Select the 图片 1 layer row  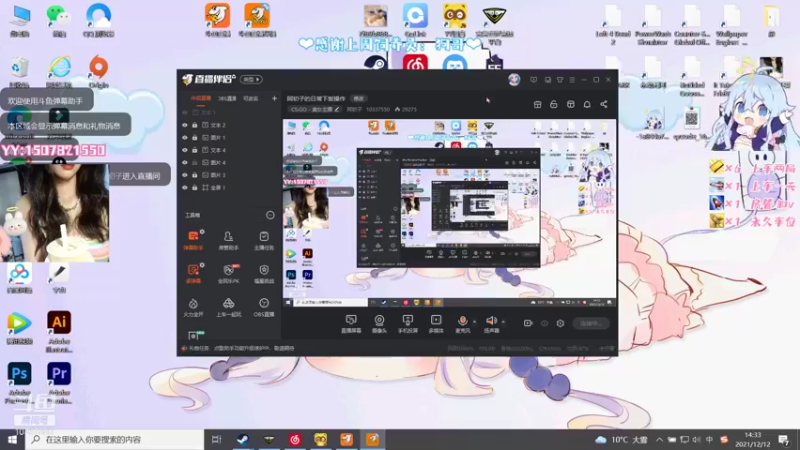[x=229, y=138]
